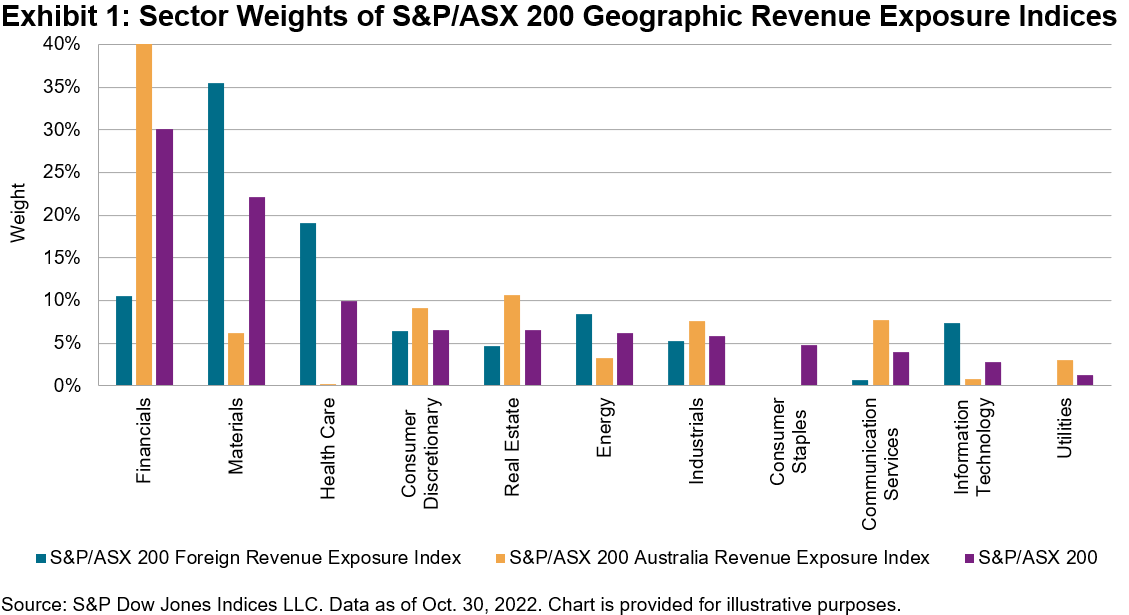Select the orange Financials bar
The image size is (1129, 615).
144,215
